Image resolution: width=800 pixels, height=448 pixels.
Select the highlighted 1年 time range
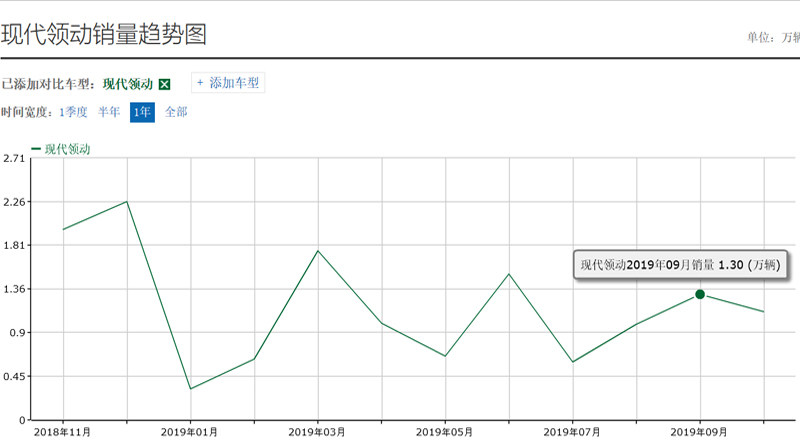pyautogui.click(x=142, y=112)
